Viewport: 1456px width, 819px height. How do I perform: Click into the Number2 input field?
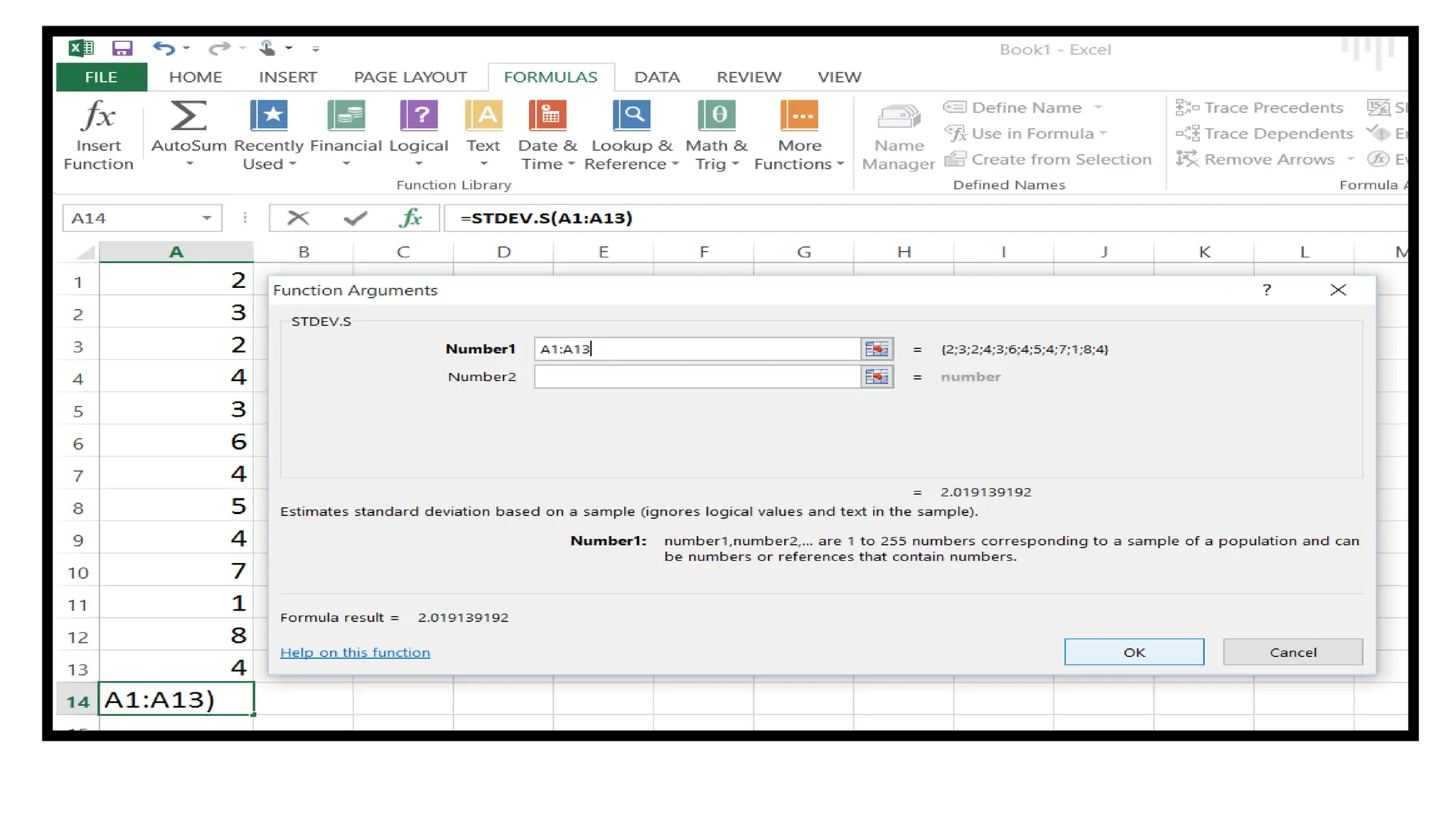[x=697, y=377]
